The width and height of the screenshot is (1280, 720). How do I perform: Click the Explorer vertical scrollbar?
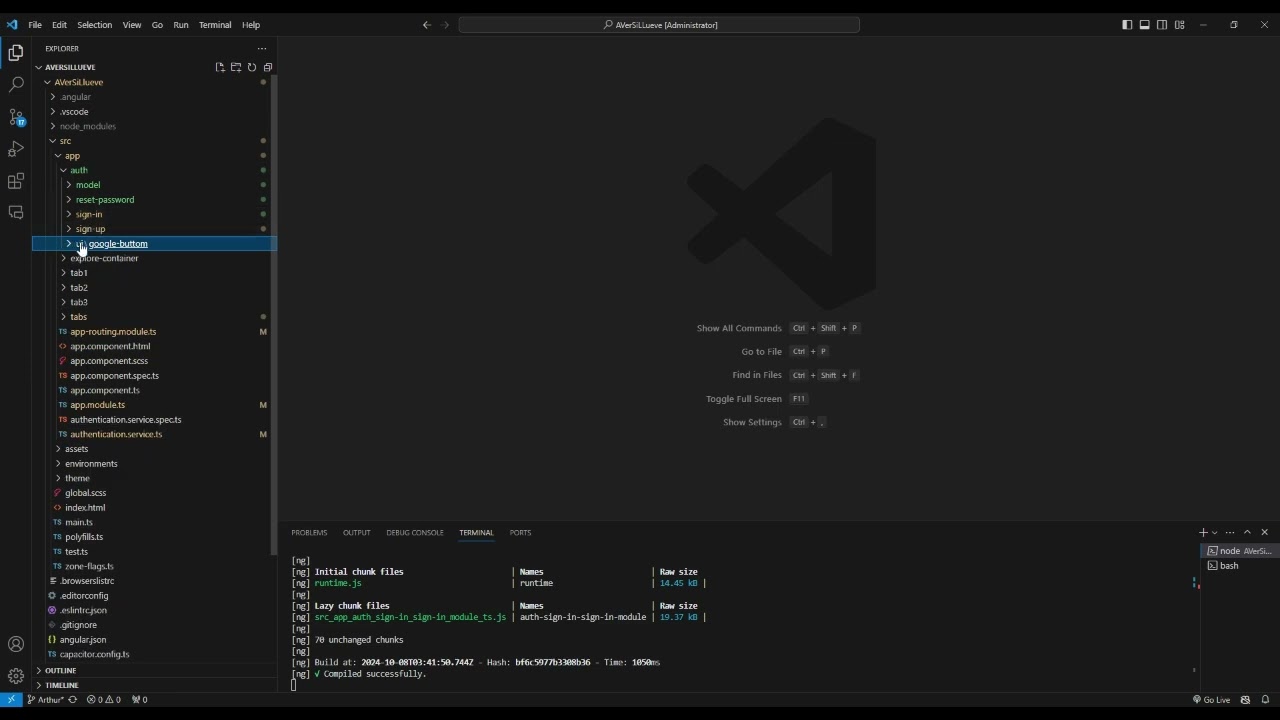[x=274, y=315]
